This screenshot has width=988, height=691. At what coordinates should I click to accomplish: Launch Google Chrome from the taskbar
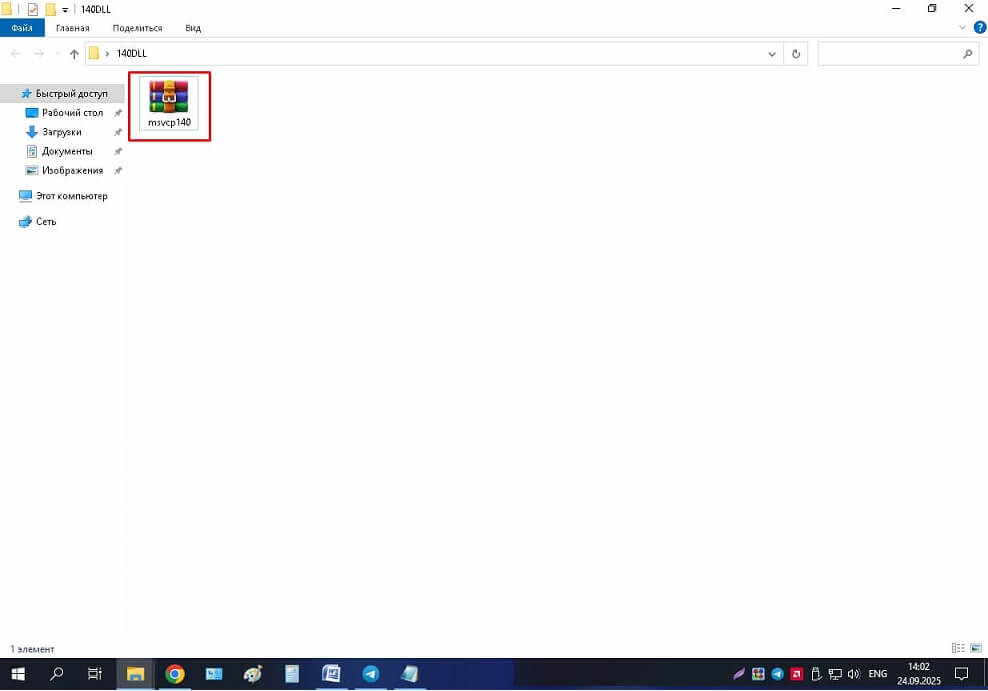(x=175, y=674)
